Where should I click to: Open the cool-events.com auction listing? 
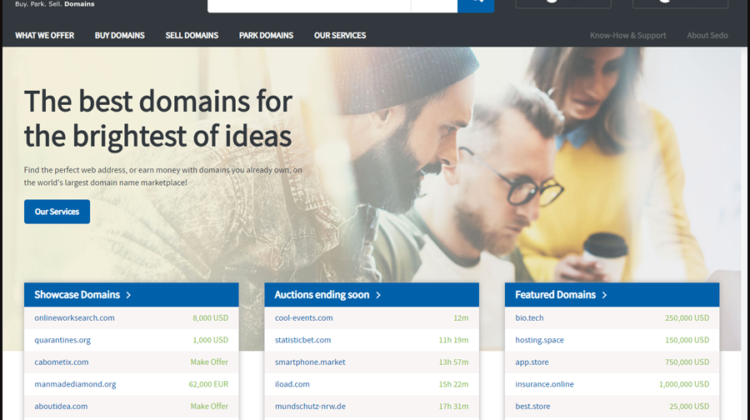tap(304, 318)
